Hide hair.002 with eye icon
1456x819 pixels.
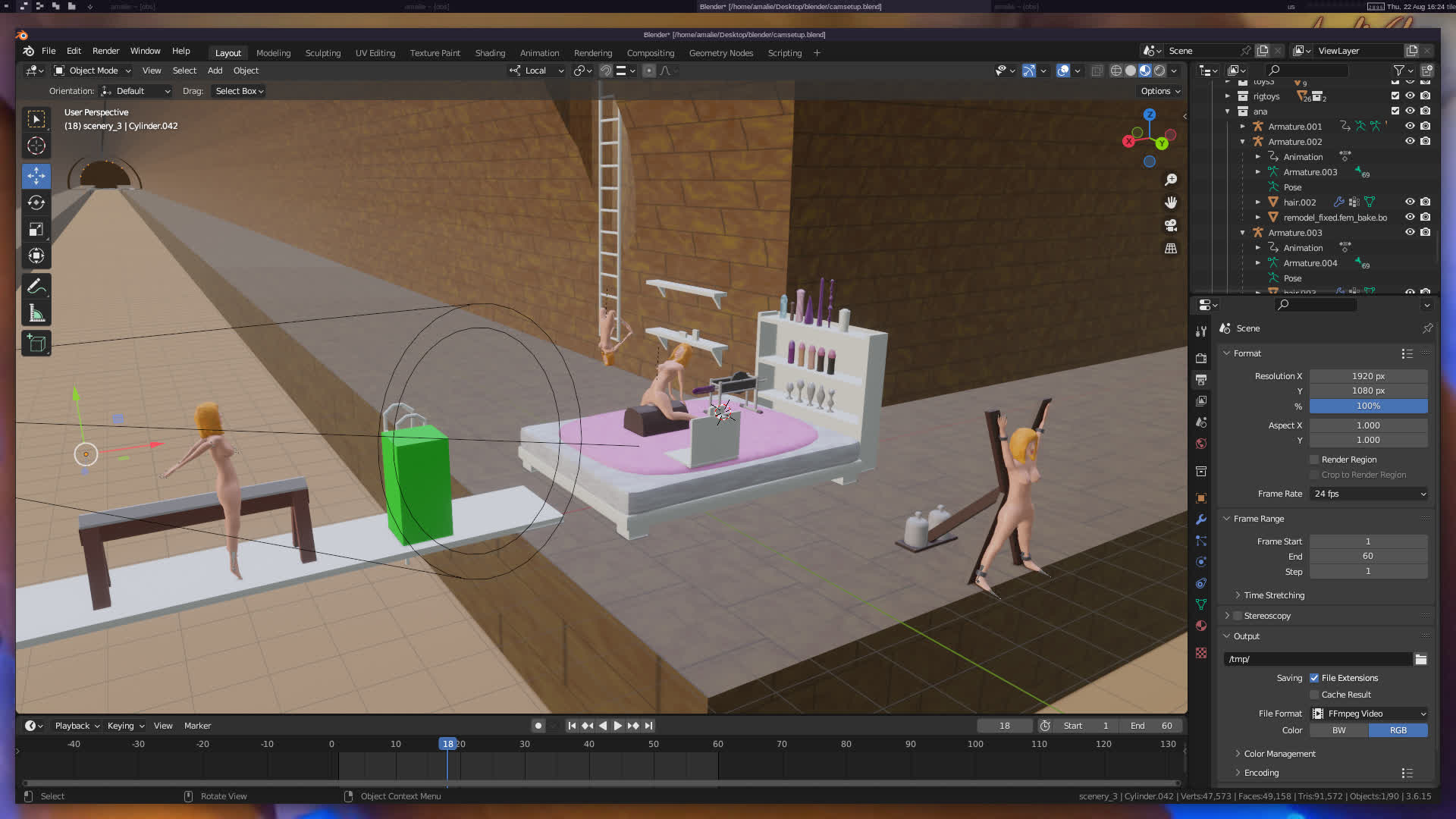(1410, 202)
